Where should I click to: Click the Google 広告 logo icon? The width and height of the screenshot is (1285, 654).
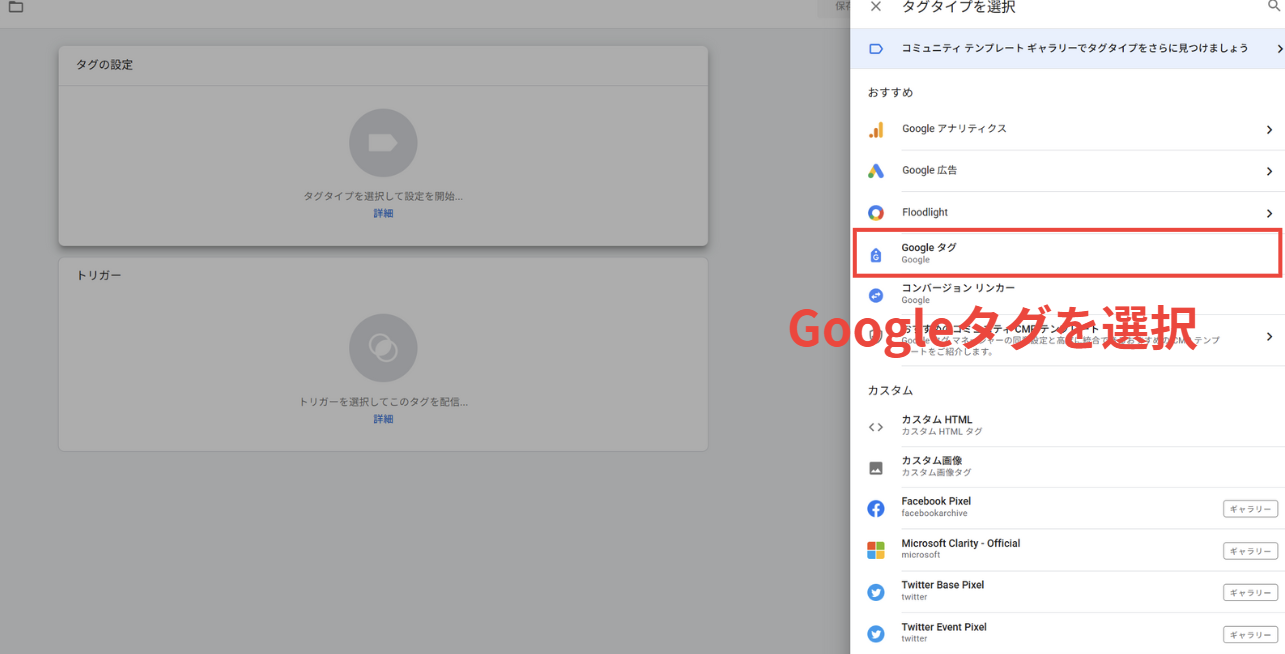[x=876, y=171]
